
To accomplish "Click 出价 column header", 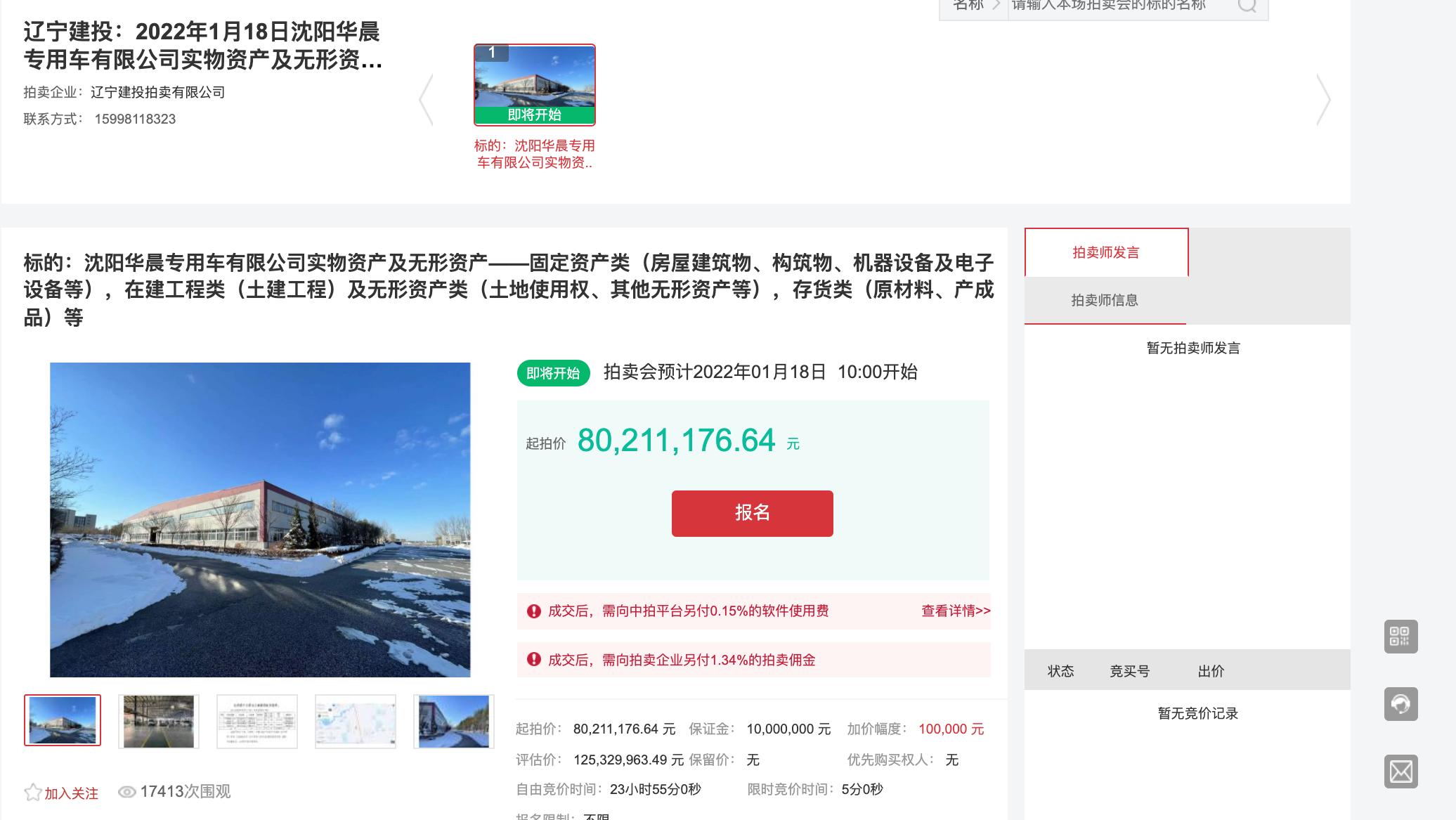I will 1211,671.
